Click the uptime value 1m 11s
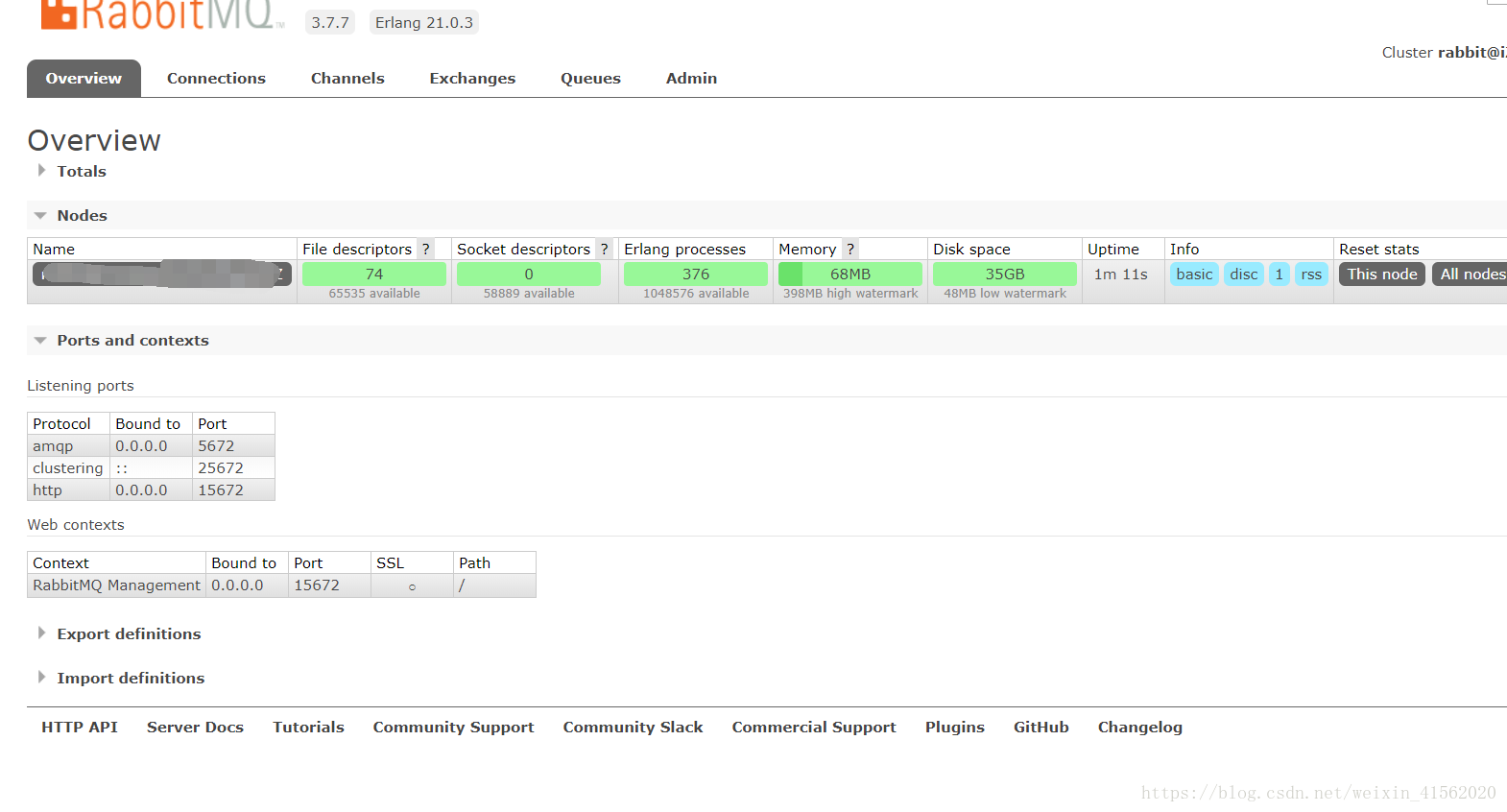This screenshot has height=812, width=1507. tap(1121, 274)
